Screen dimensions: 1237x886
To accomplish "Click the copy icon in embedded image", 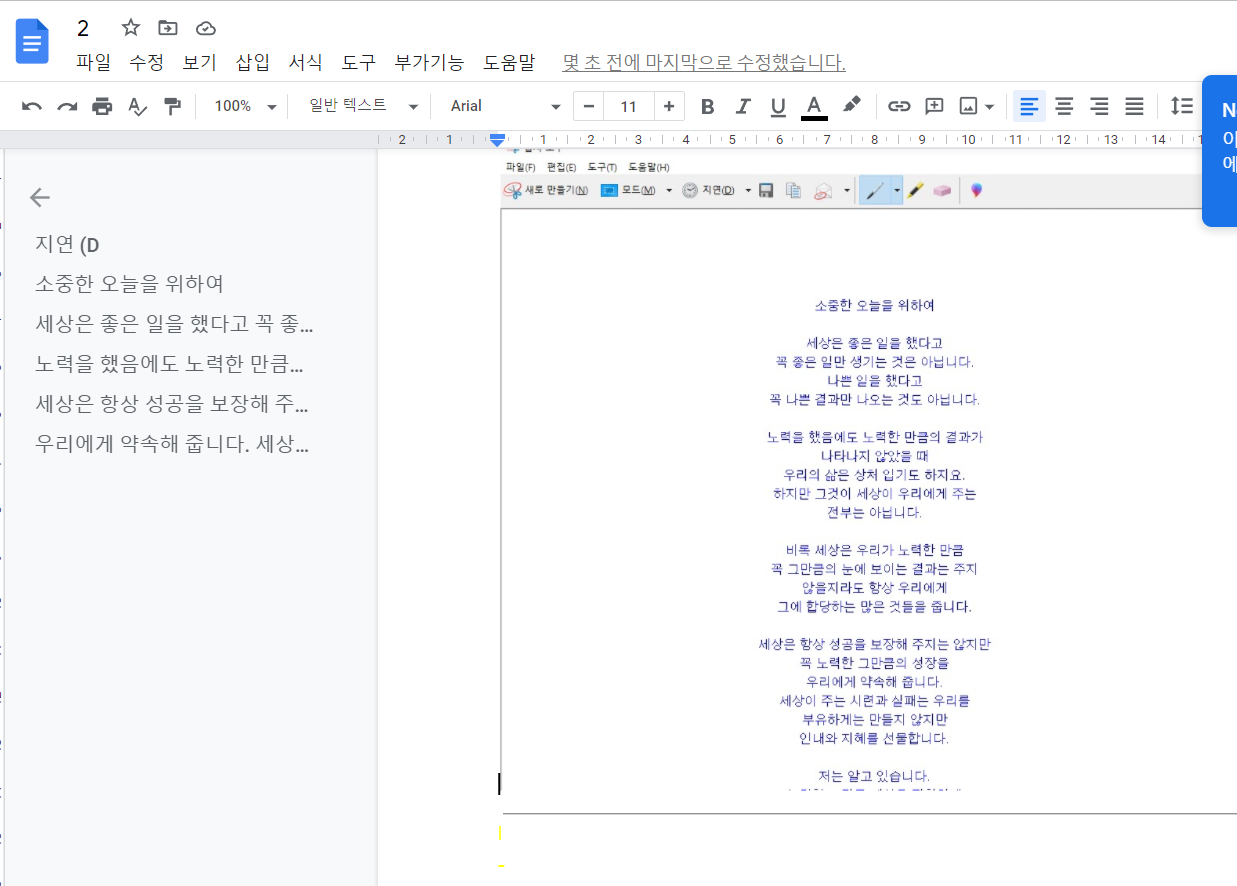I will (794, 190).
